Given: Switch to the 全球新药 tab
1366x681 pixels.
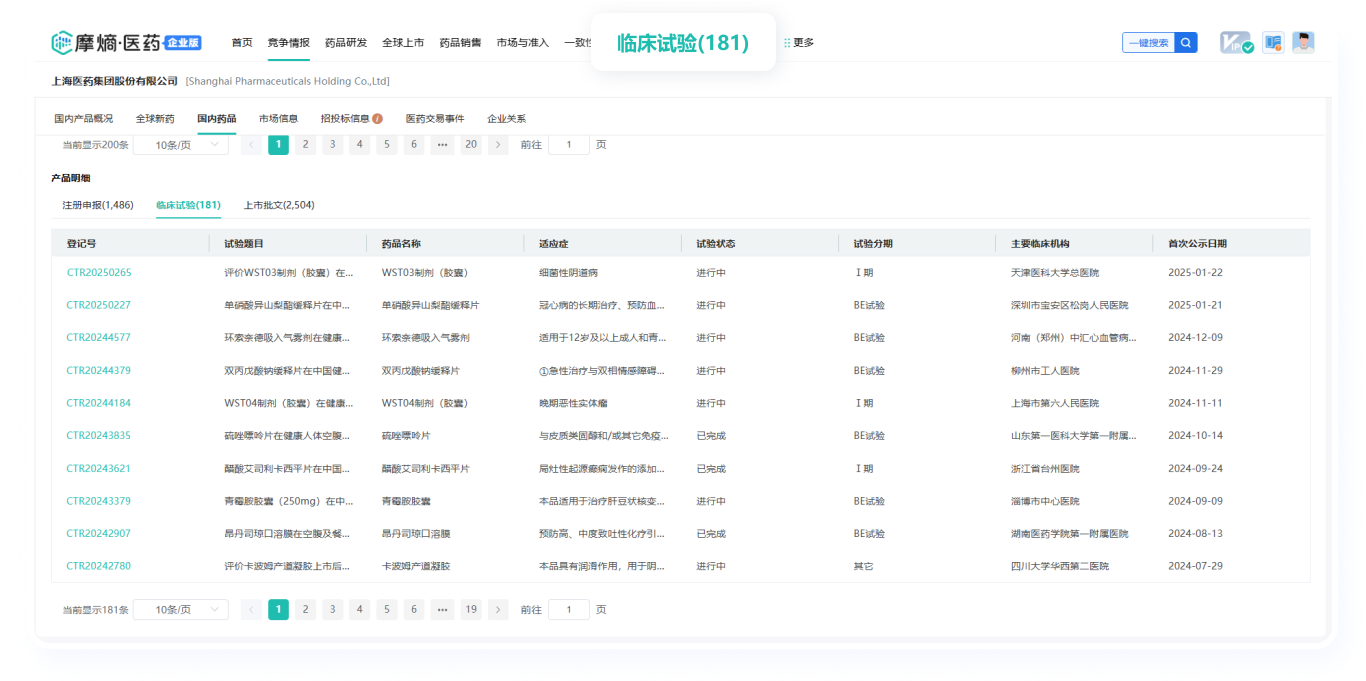Looking at the screenshot, I should tap(155, 118).
